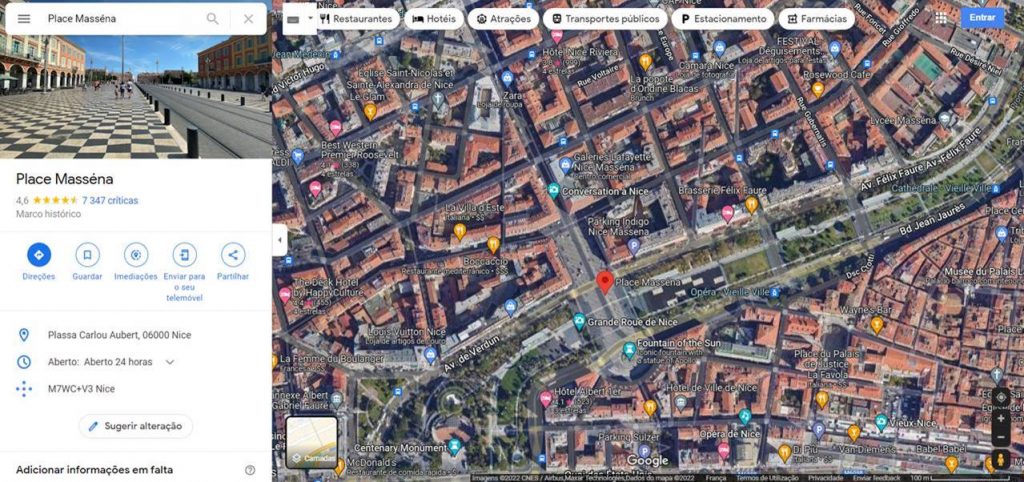Filter by Transportes públicos chip
This screenshot has height=482, width=1024.
pyautogui.click(x=605, y=19)
